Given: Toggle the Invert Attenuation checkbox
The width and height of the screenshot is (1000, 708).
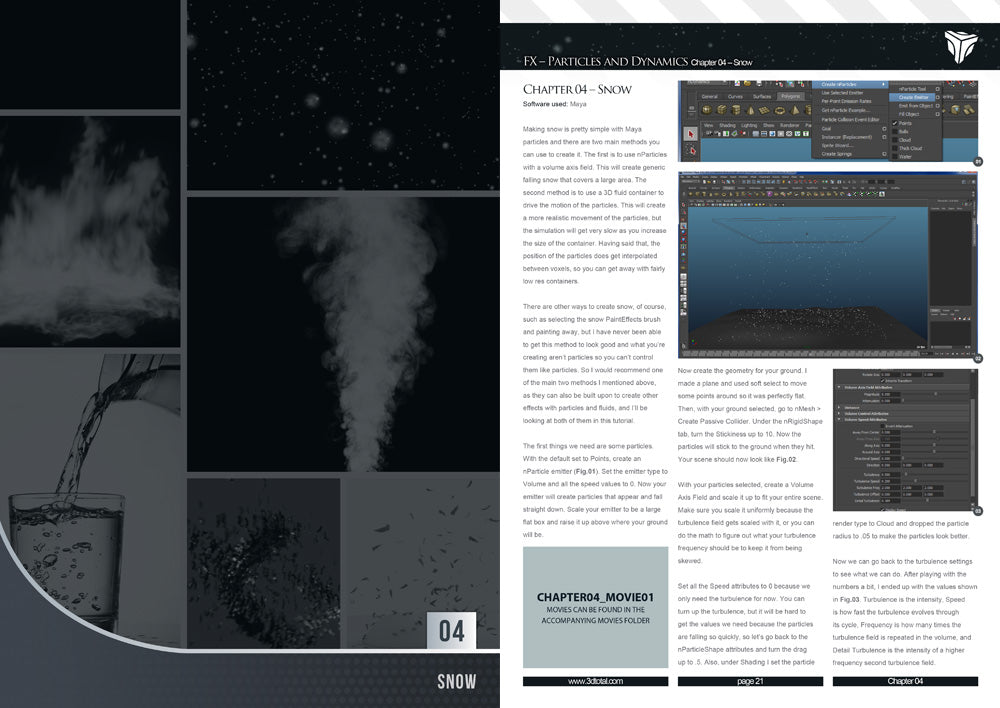Looking at the screenshot, I should (883, 425).
